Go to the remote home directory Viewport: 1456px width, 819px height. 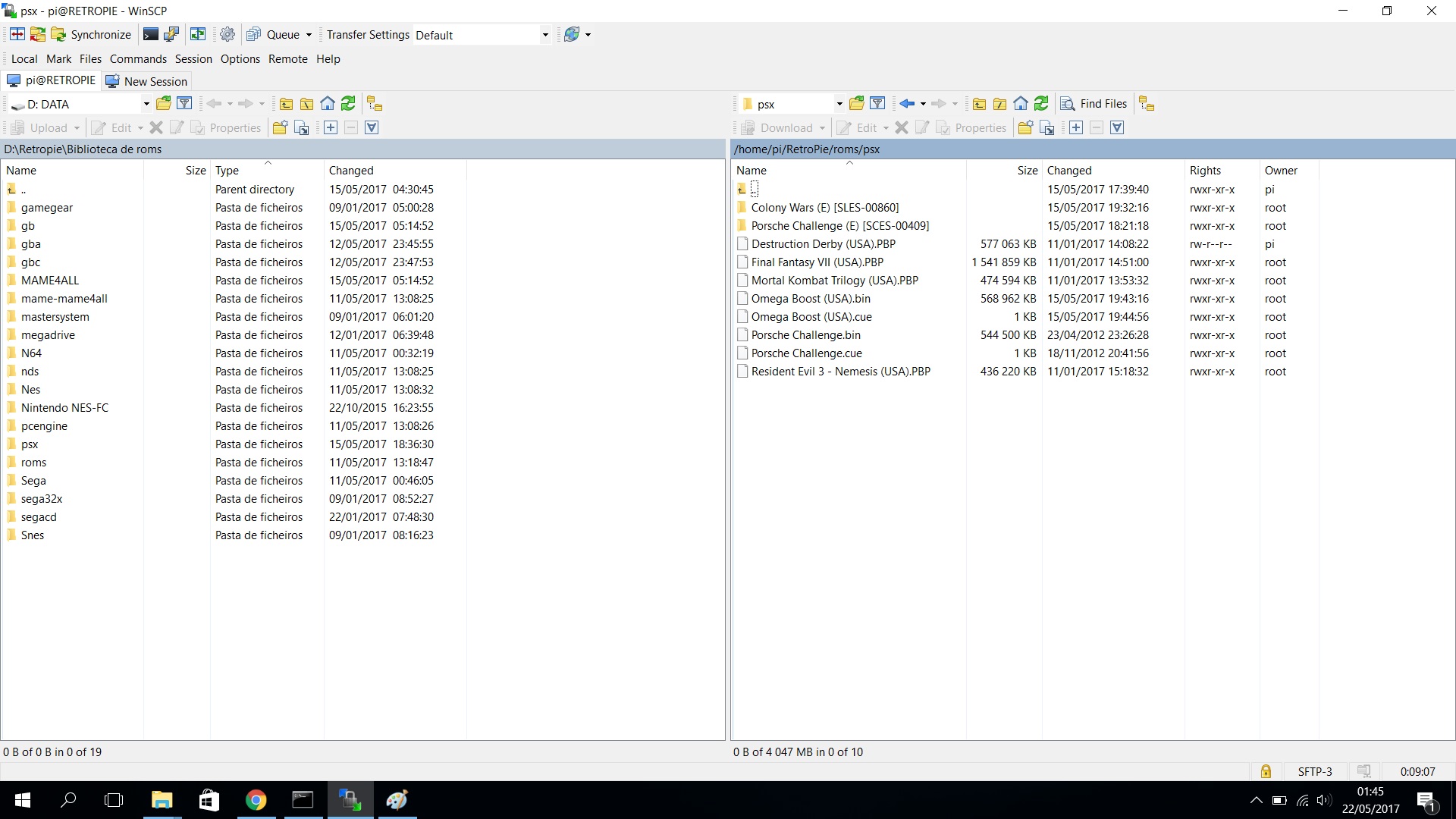click(1021, 104)
